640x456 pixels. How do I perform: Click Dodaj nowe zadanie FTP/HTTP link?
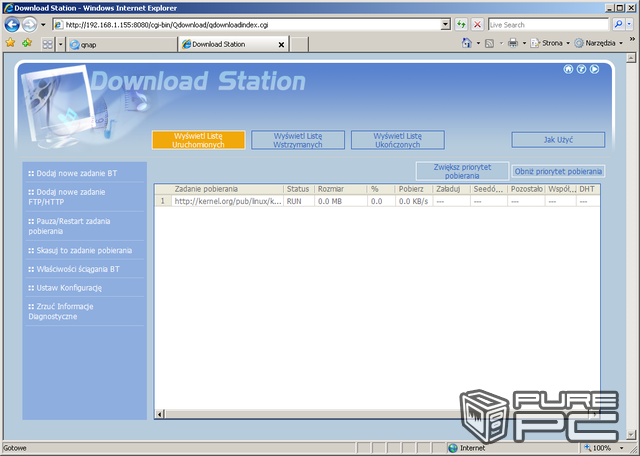point(67,197)
